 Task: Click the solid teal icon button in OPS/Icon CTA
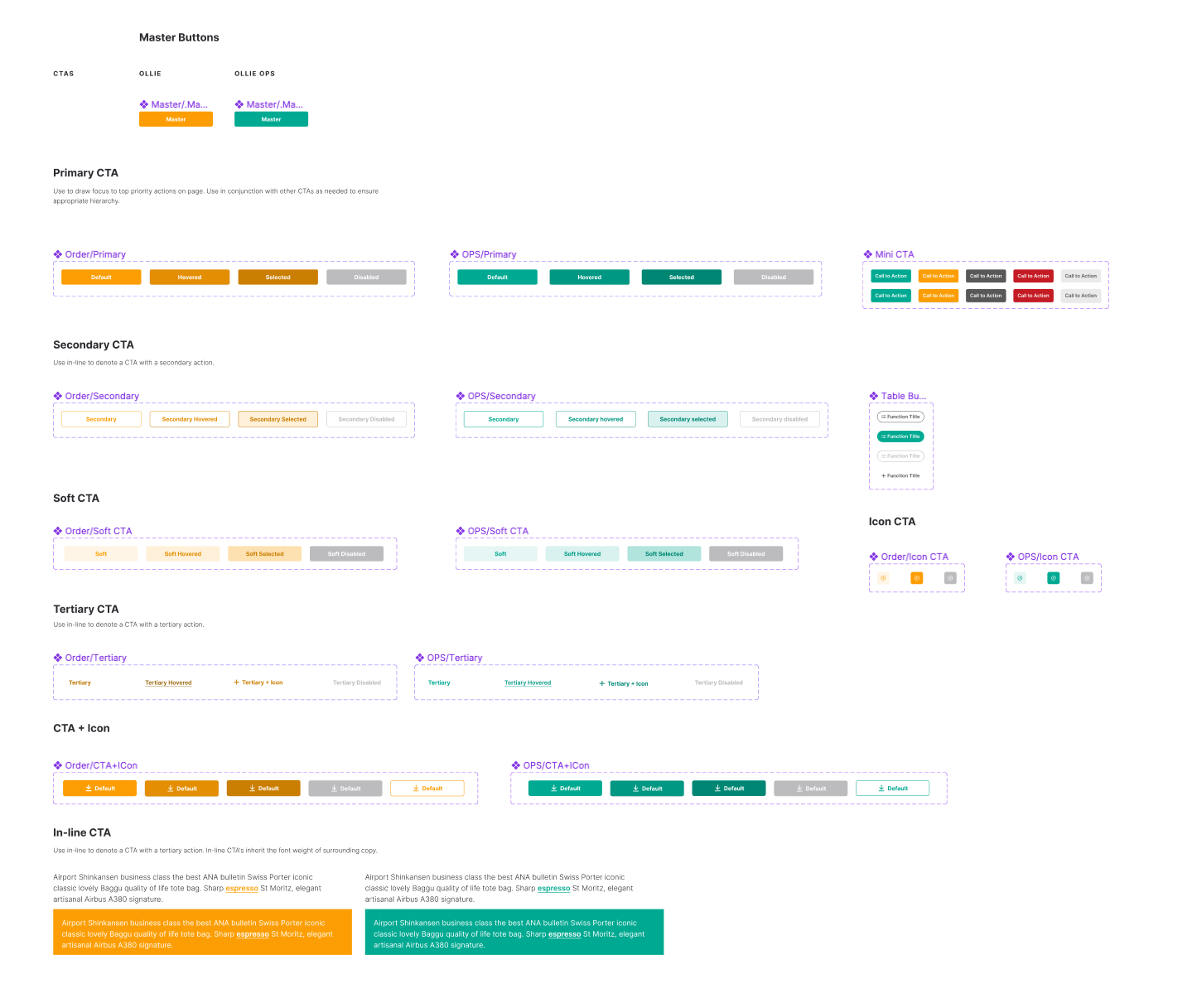pyautogui.click(x=1054, y=578)
